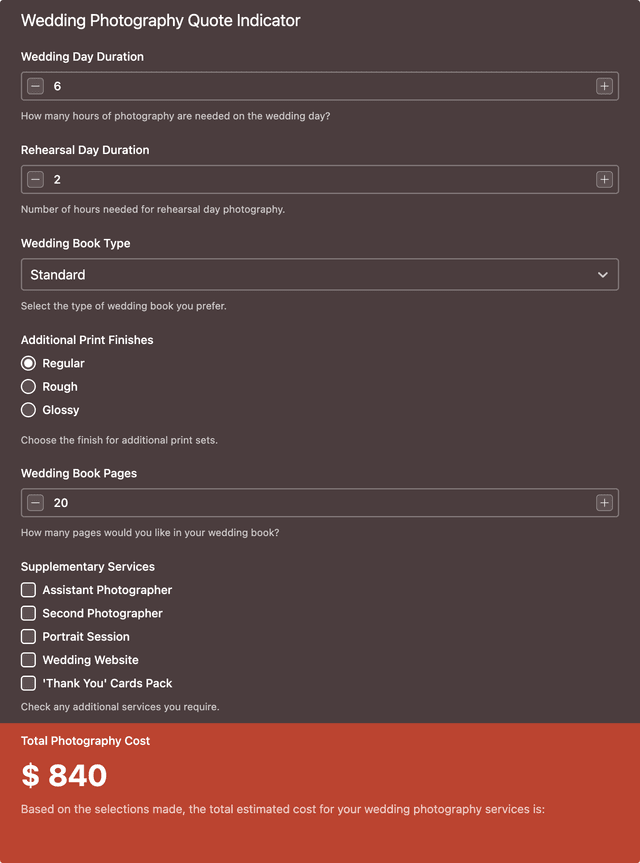
Task: Select the Regular print finish
Action: click(29, 364)
